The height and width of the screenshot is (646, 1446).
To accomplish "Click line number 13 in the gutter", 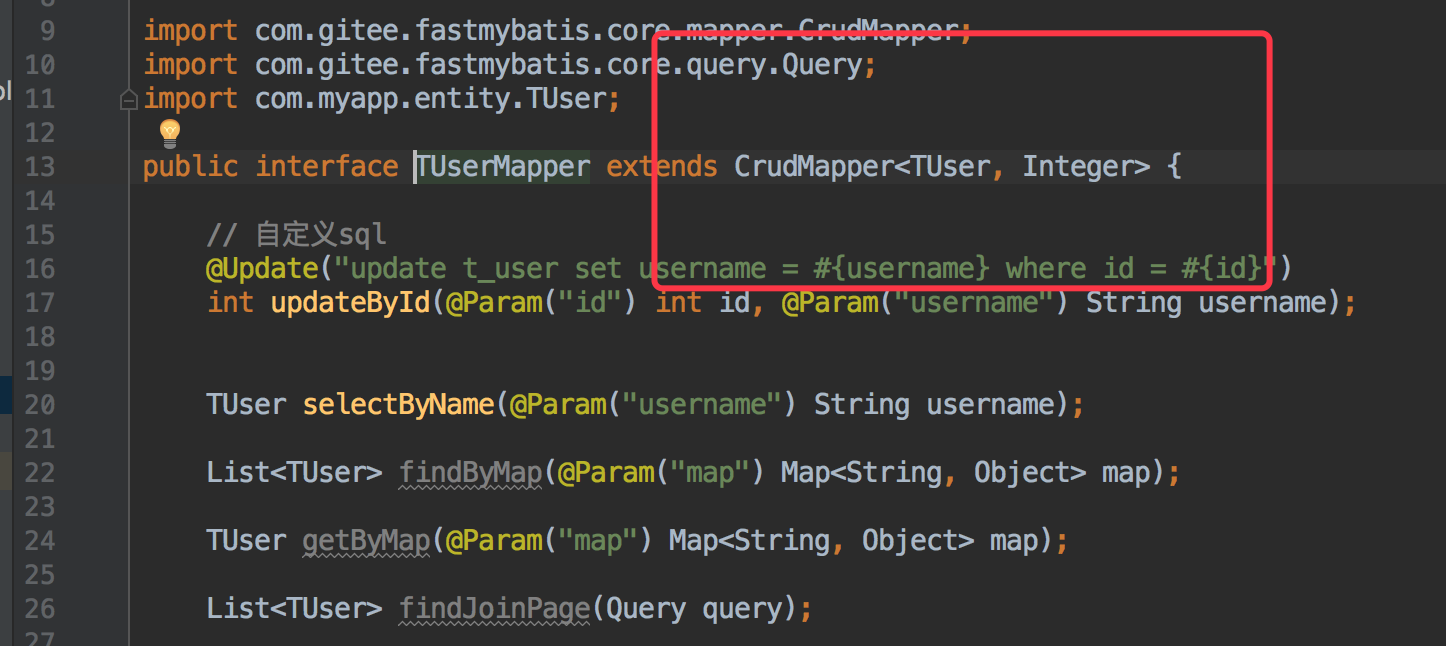I will coord(40,166).
